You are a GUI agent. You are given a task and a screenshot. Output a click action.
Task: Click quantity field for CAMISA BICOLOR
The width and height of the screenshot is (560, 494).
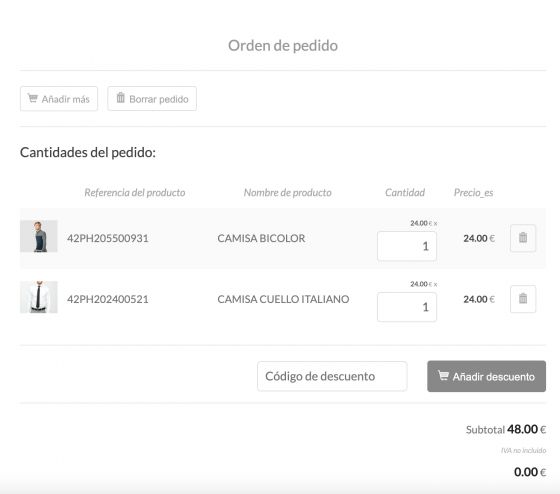pyautogui.click(x=407, y=246)
